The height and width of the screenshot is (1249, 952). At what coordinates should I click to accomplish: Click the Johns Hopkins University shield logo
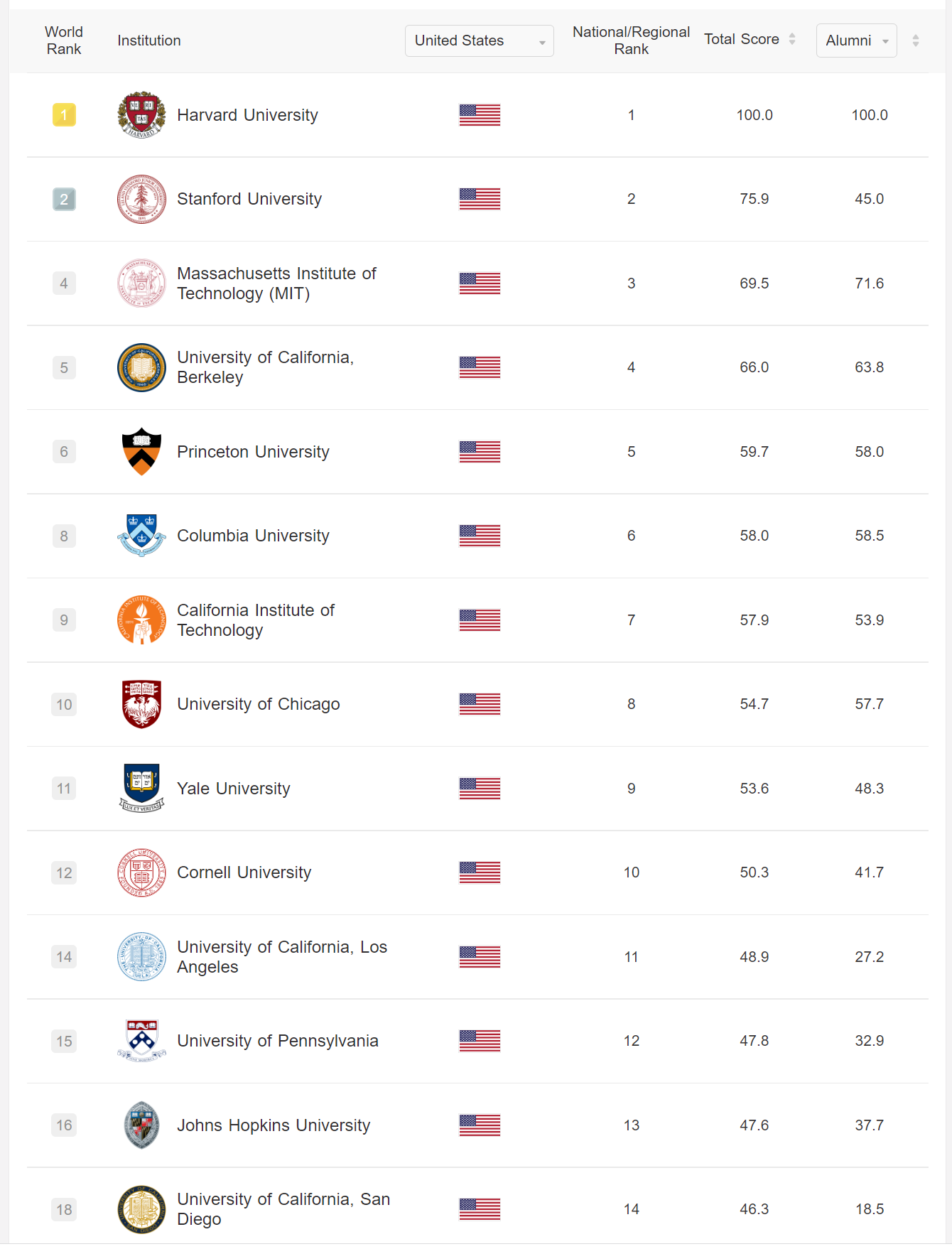(141, 1125)
